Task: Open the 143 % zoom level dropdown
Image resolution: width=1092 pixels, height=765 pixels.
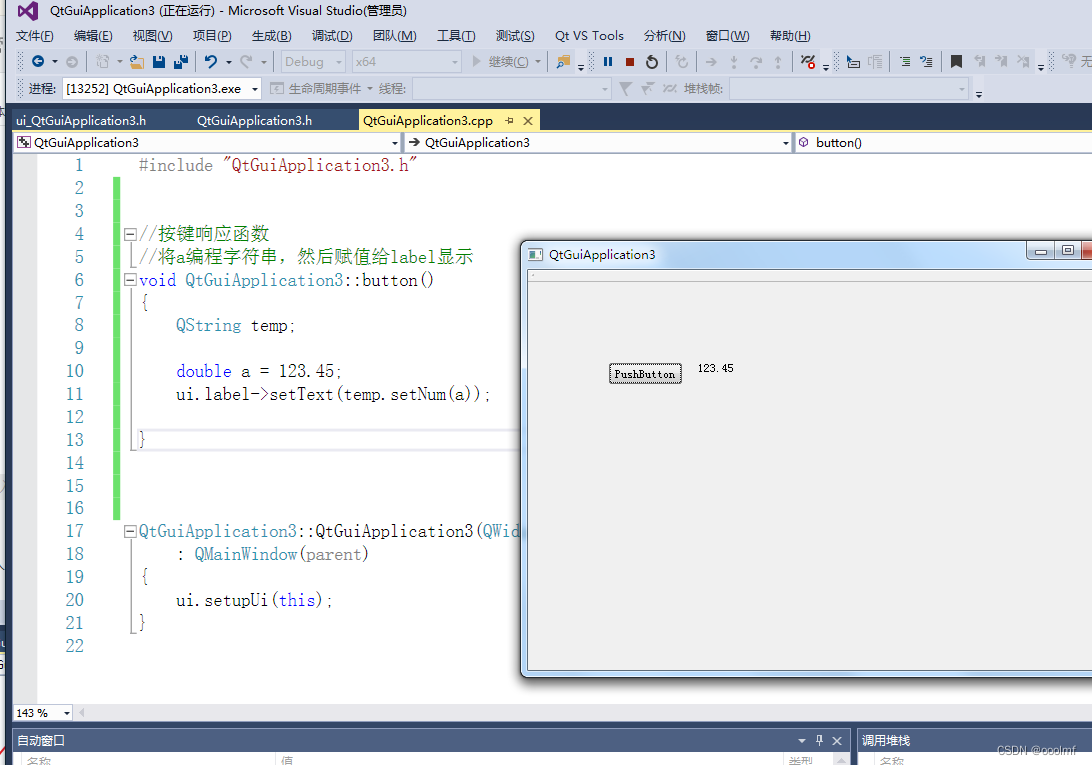Action: point(67,713)
